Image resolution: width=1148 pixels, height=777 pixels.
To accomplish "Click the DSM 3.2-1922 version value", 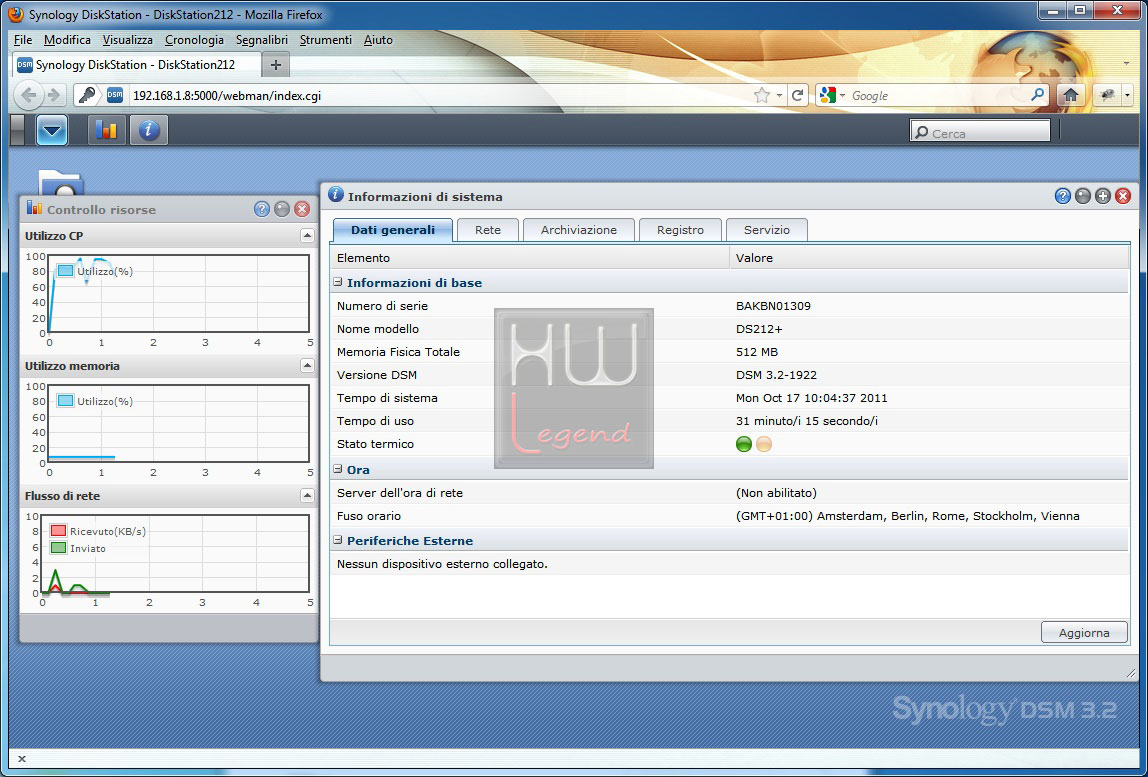I will click(x=776, y=375).
